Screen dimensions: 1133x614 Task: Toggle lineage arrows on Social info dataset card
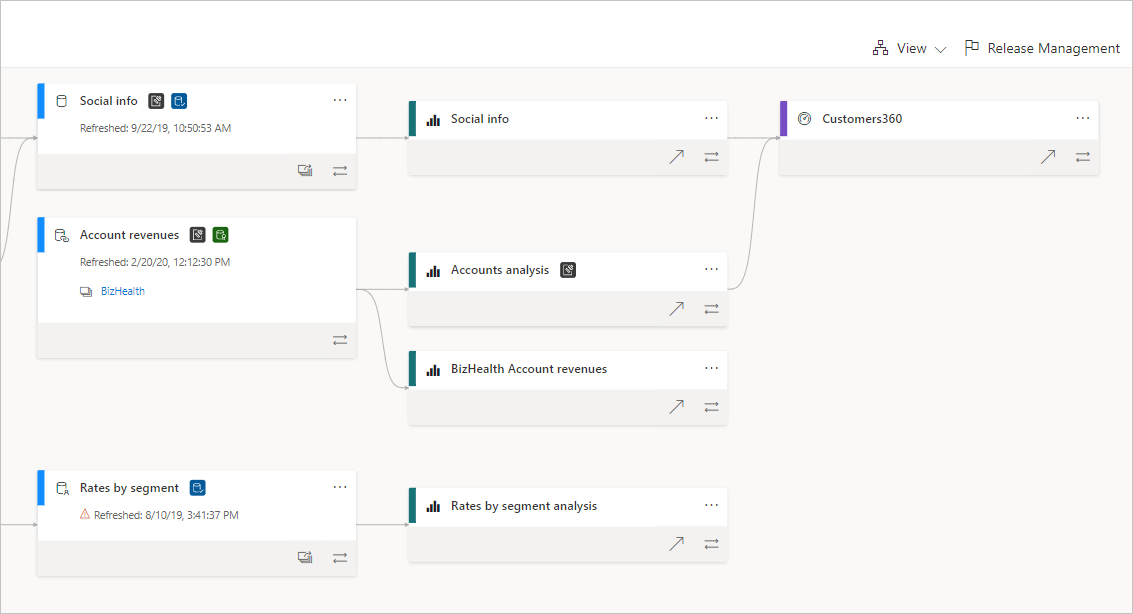coord(340,170)
